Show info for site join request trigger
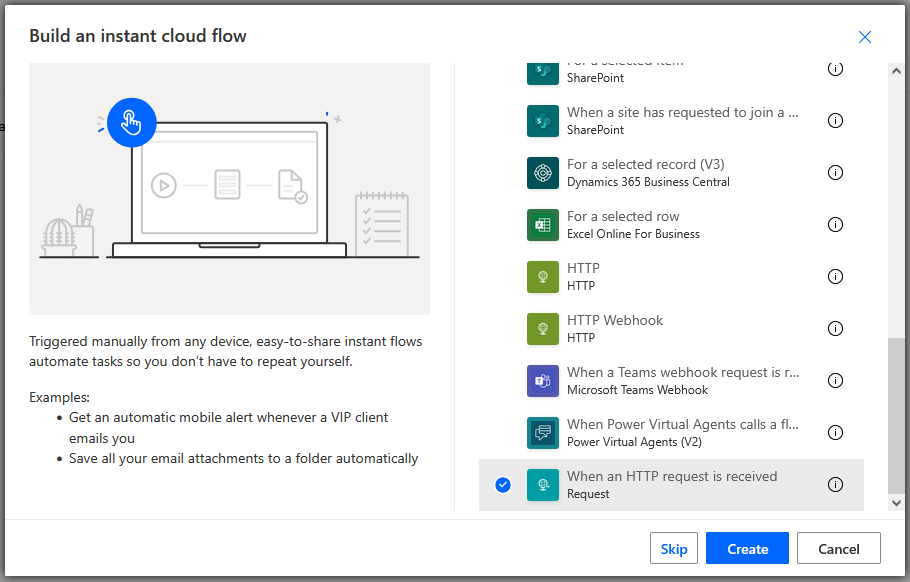The image size is (910, 582). click(x=835, y=121)
